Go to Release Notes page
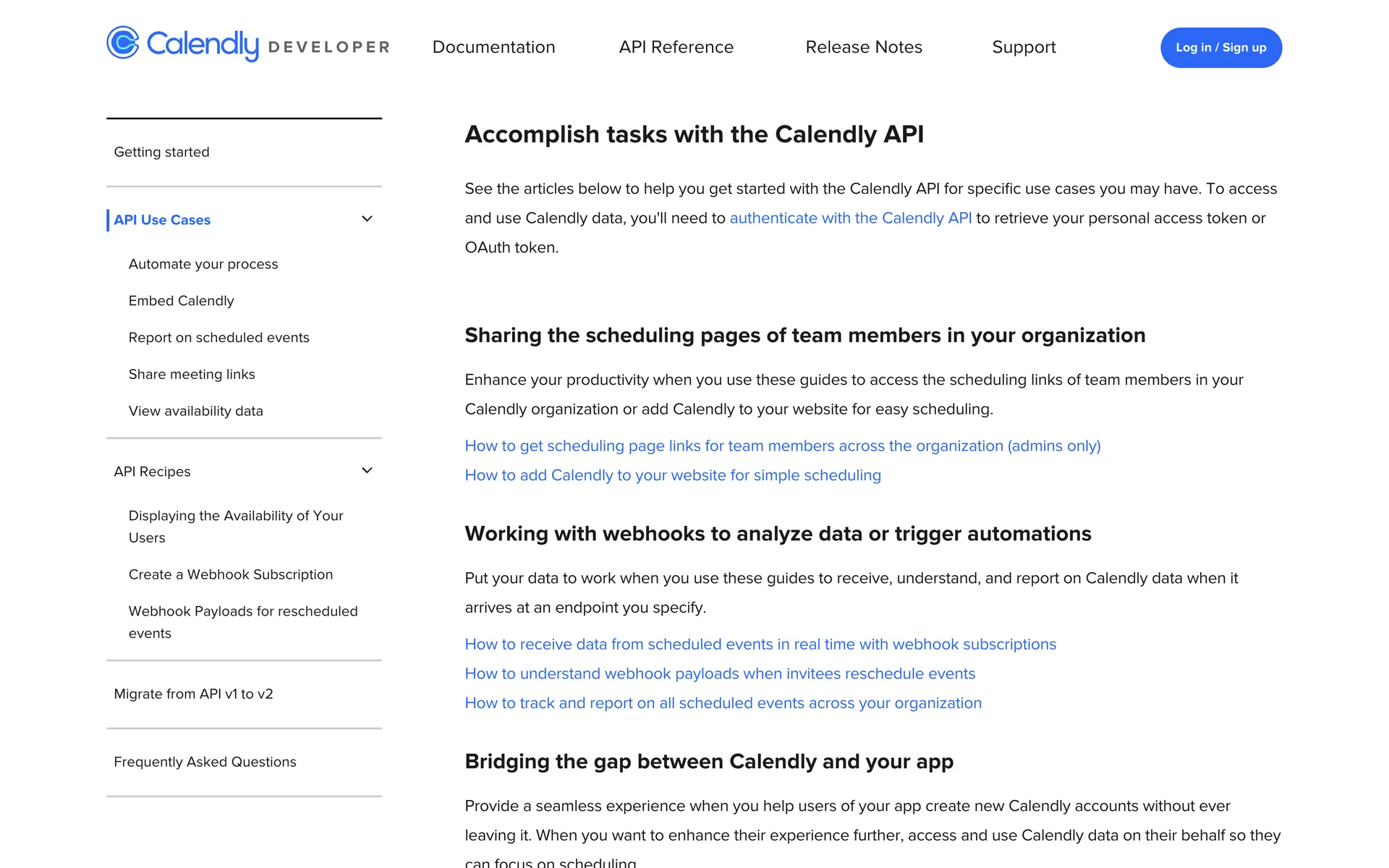1389x868 pixels. click(864, 48)
